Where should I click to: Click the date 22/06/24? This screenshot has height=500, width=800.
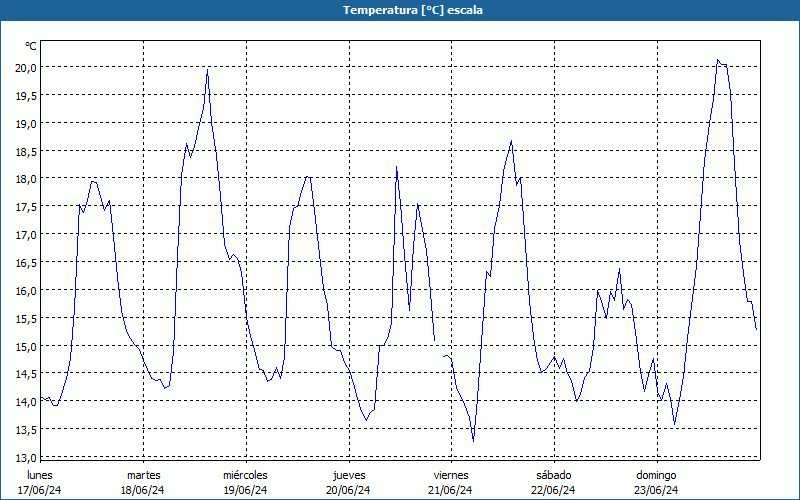coord(553,490)
